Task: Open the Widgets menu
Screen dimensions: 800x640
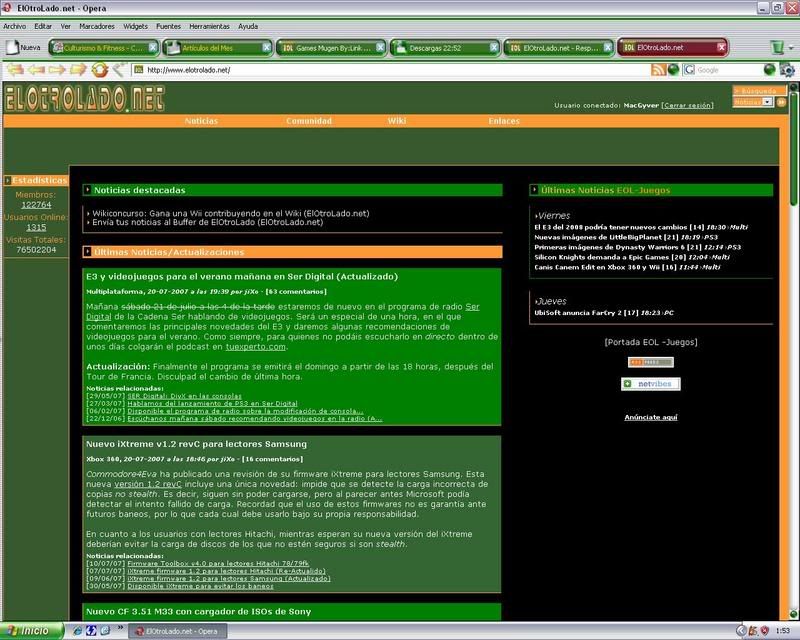Action: [135, 26]
